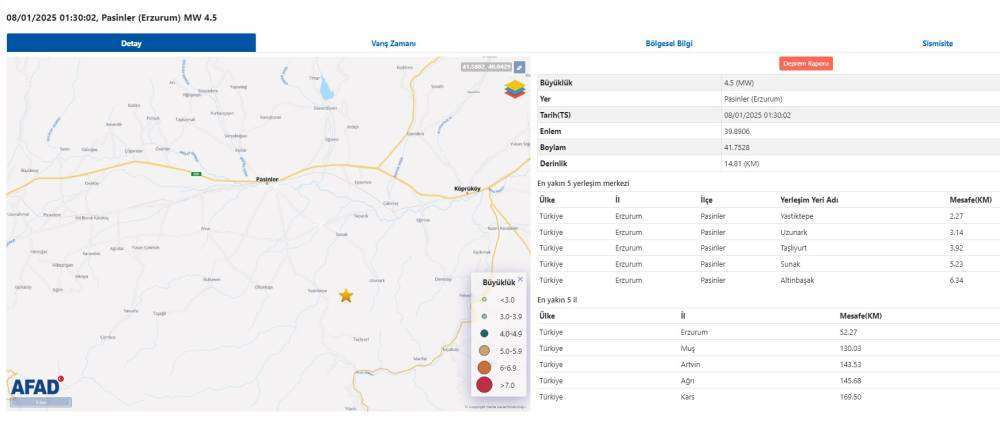Select the Sismisite tab
The image size is (1000, 426).
pyautogui.click(x=936, y=44)
